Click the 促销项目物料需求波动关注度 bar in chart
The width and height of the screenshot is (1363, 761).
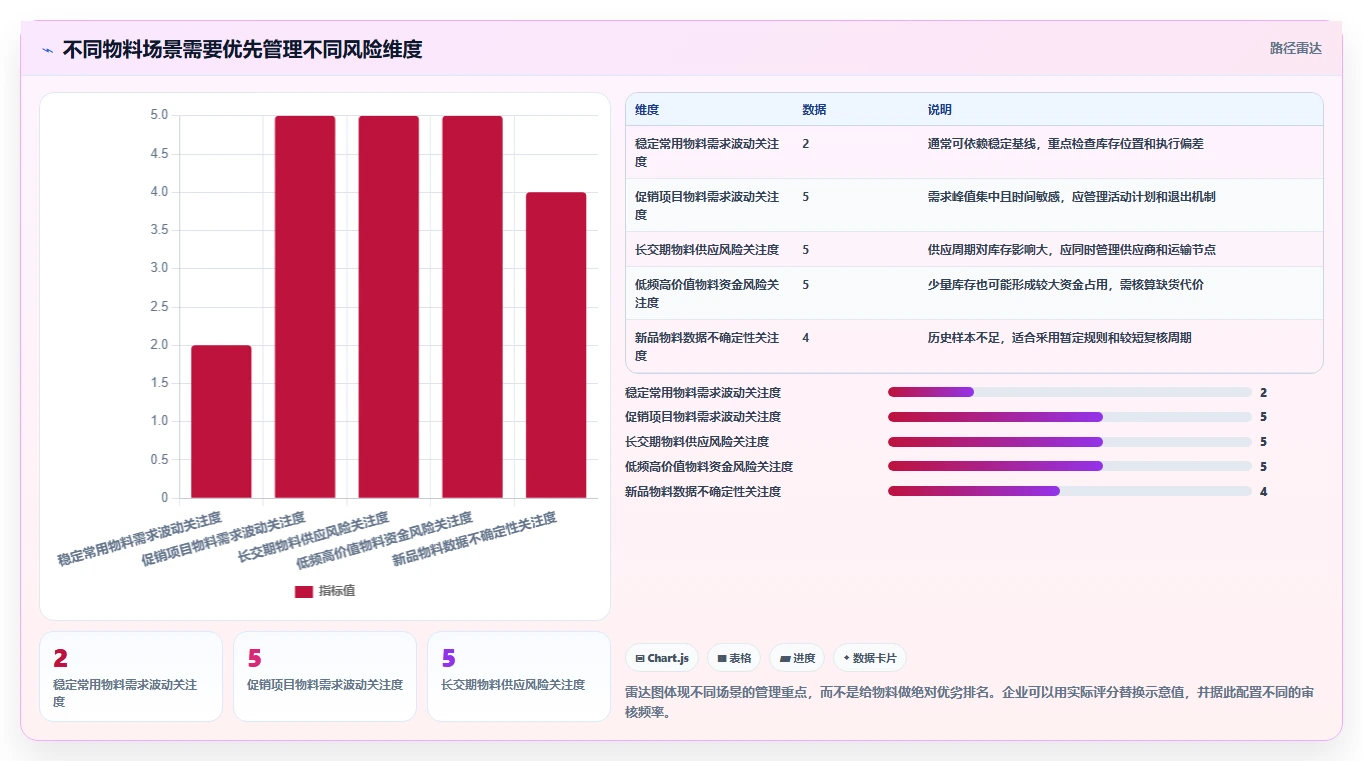tap(305, 307)
